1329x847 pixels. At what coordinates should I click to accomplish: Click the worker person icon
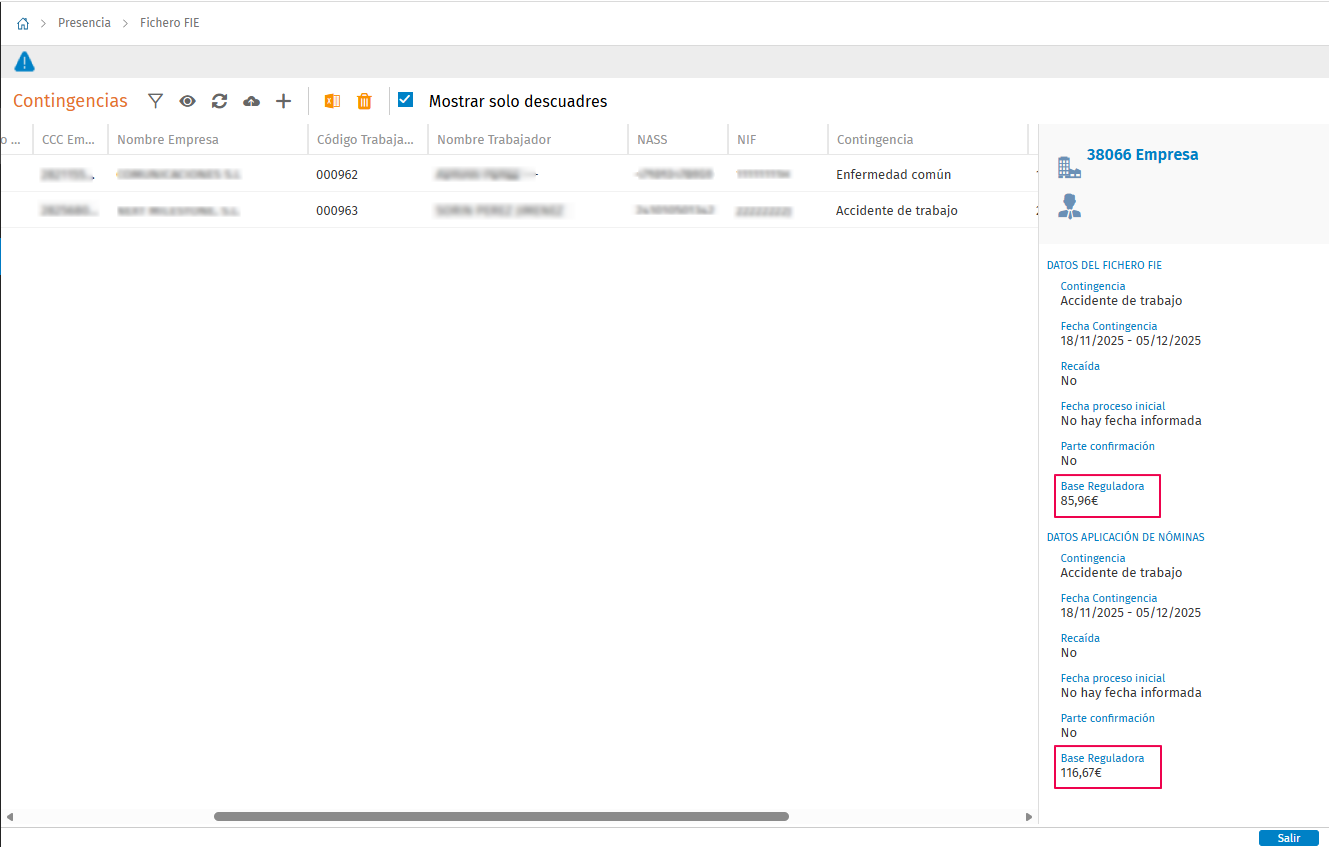tap(1070, 206)
